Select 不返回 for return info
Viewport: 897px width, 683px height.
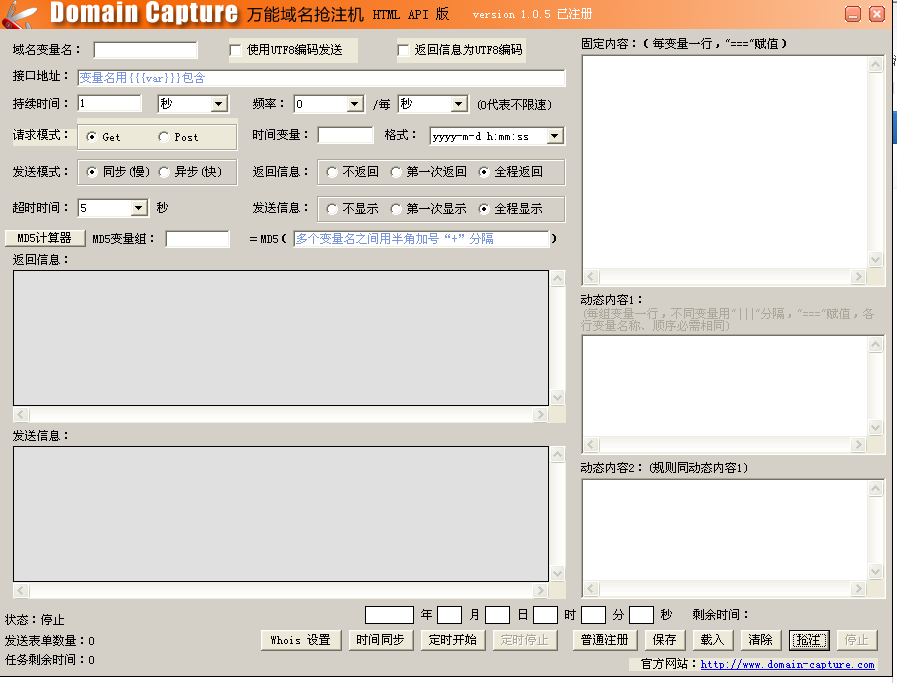click(332, 172)
